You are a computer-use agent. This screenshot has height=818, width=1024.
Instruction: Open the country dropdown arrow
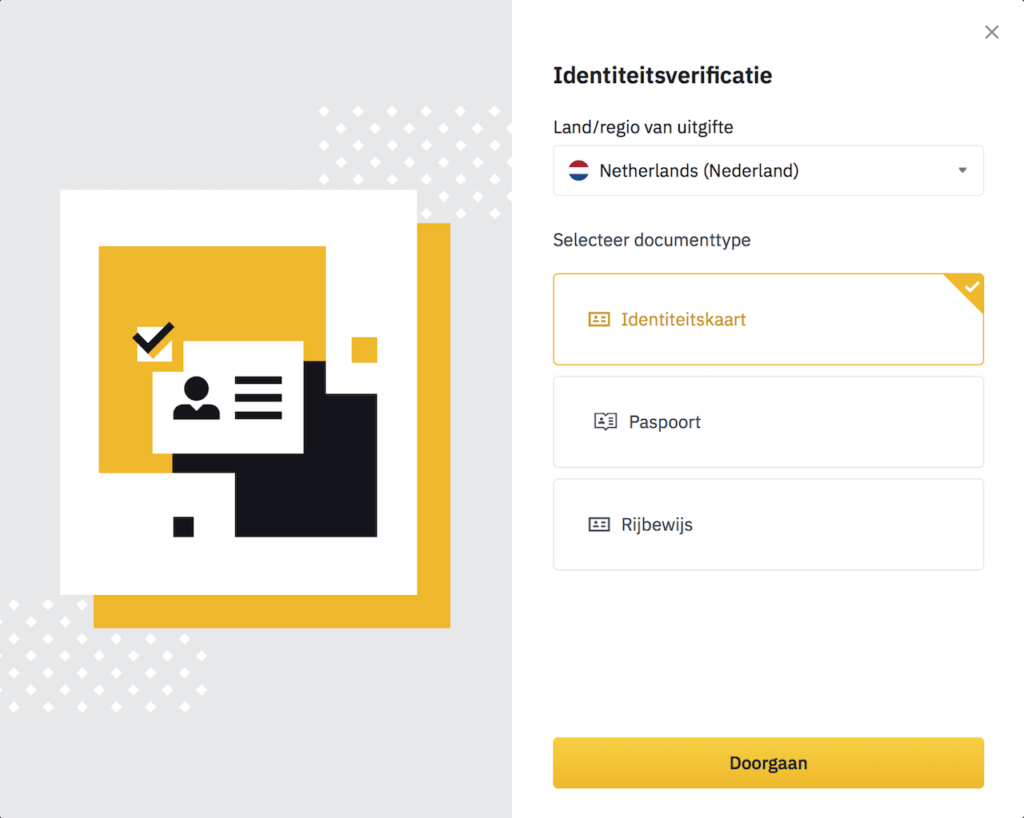[x=962, y=170]
